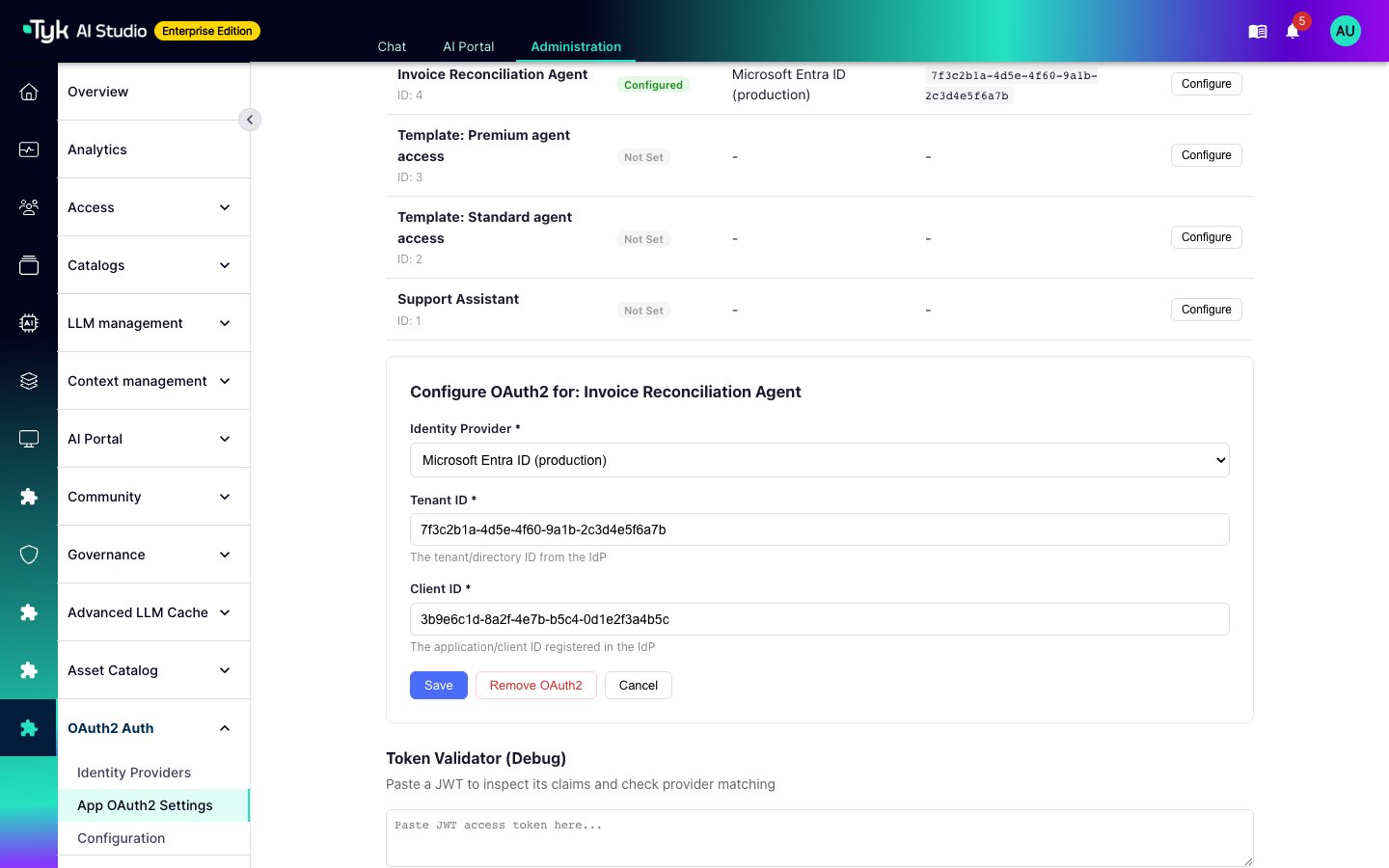Viewport: 1389px width, 868px height.
Task: Click the Governance shield icon
Action: 29,555
